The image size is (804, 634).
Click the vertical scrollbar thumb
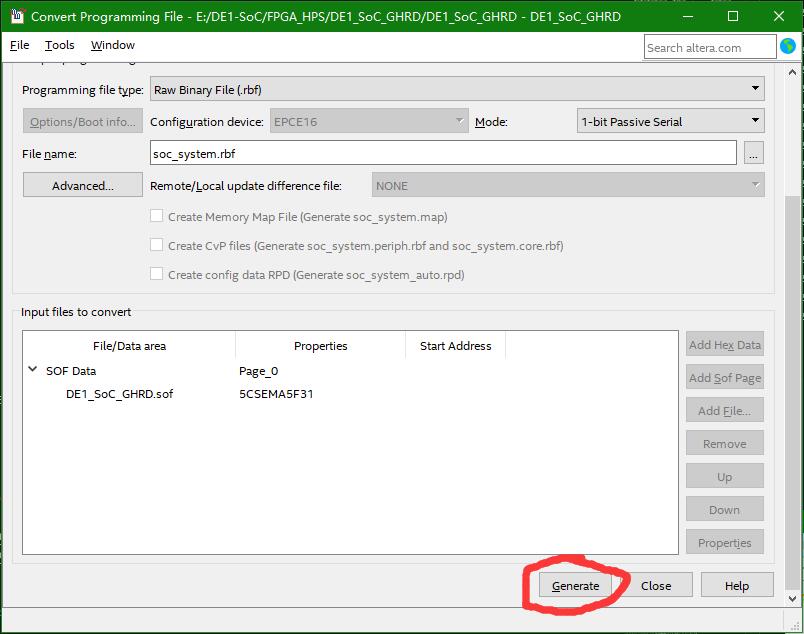coord(792,391)
